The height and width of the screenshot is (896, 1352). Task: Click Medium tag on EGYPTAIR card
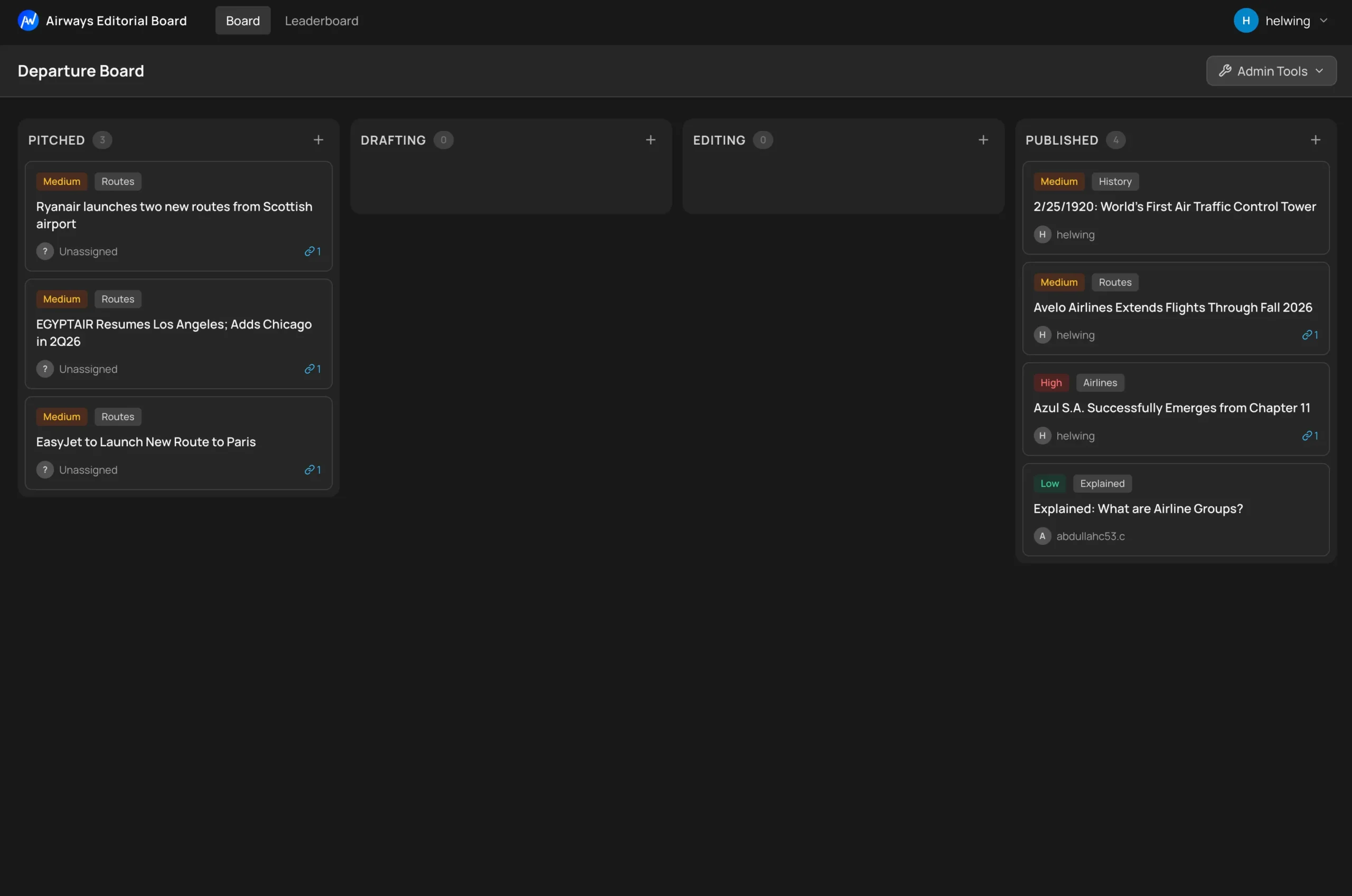click(x=62, y=299)
